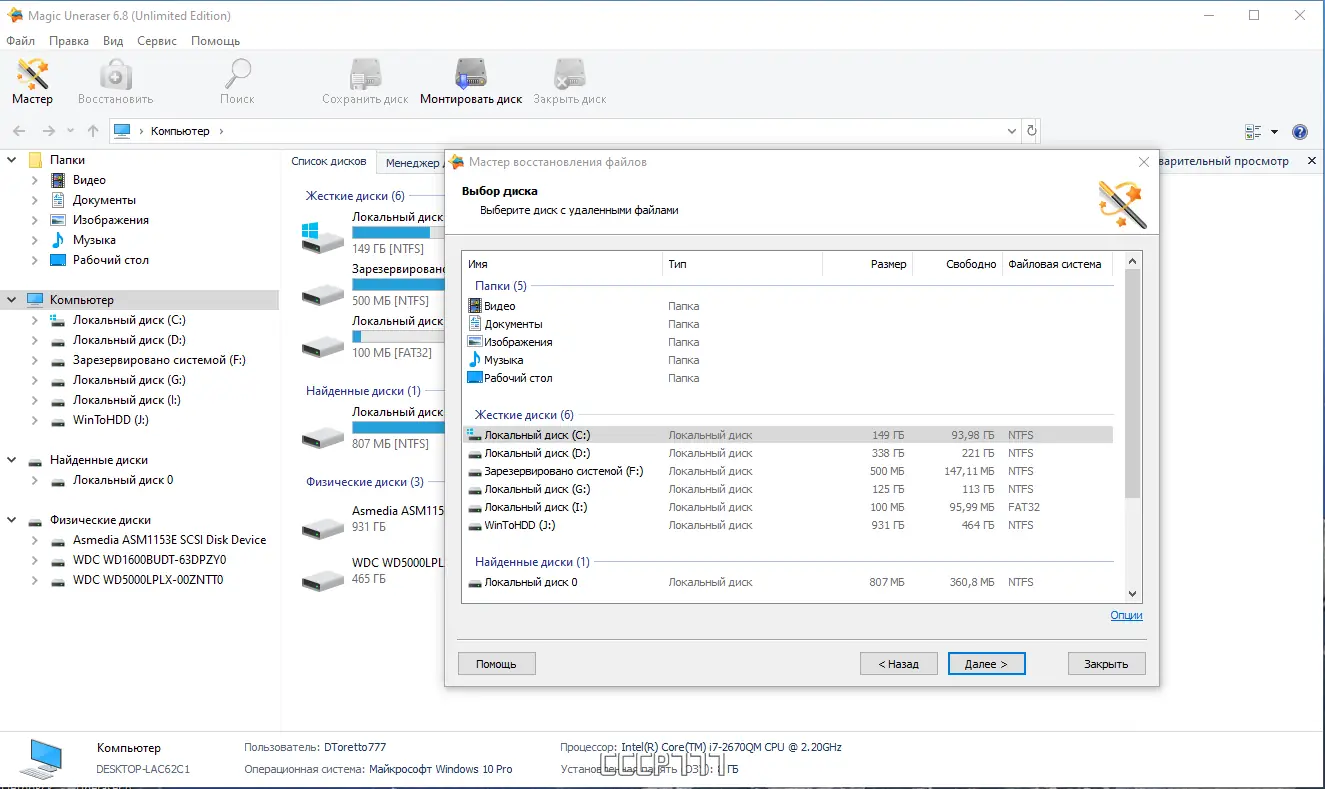
Task: Open the Файл menu
Action: [x=20, y=41]
